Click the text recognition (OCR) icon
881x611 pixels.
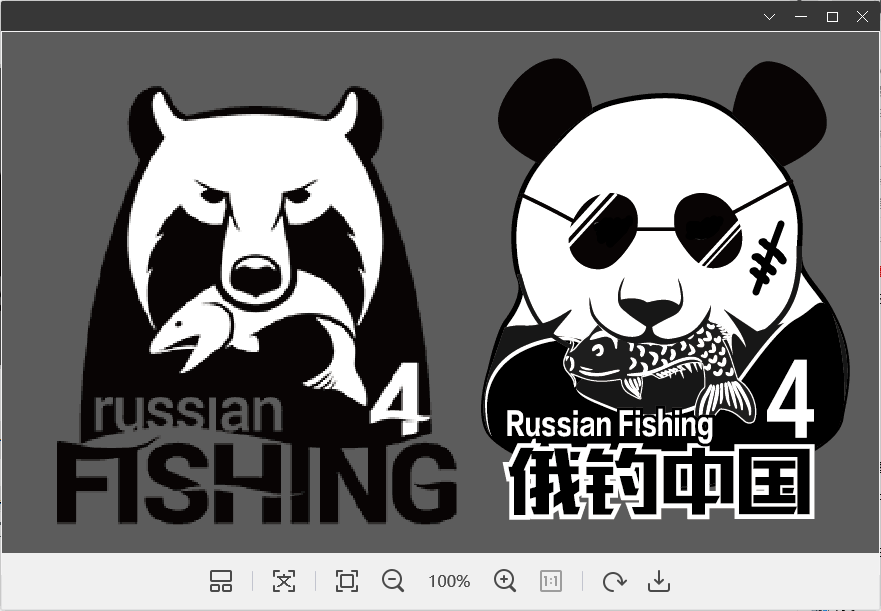point(284,581)
